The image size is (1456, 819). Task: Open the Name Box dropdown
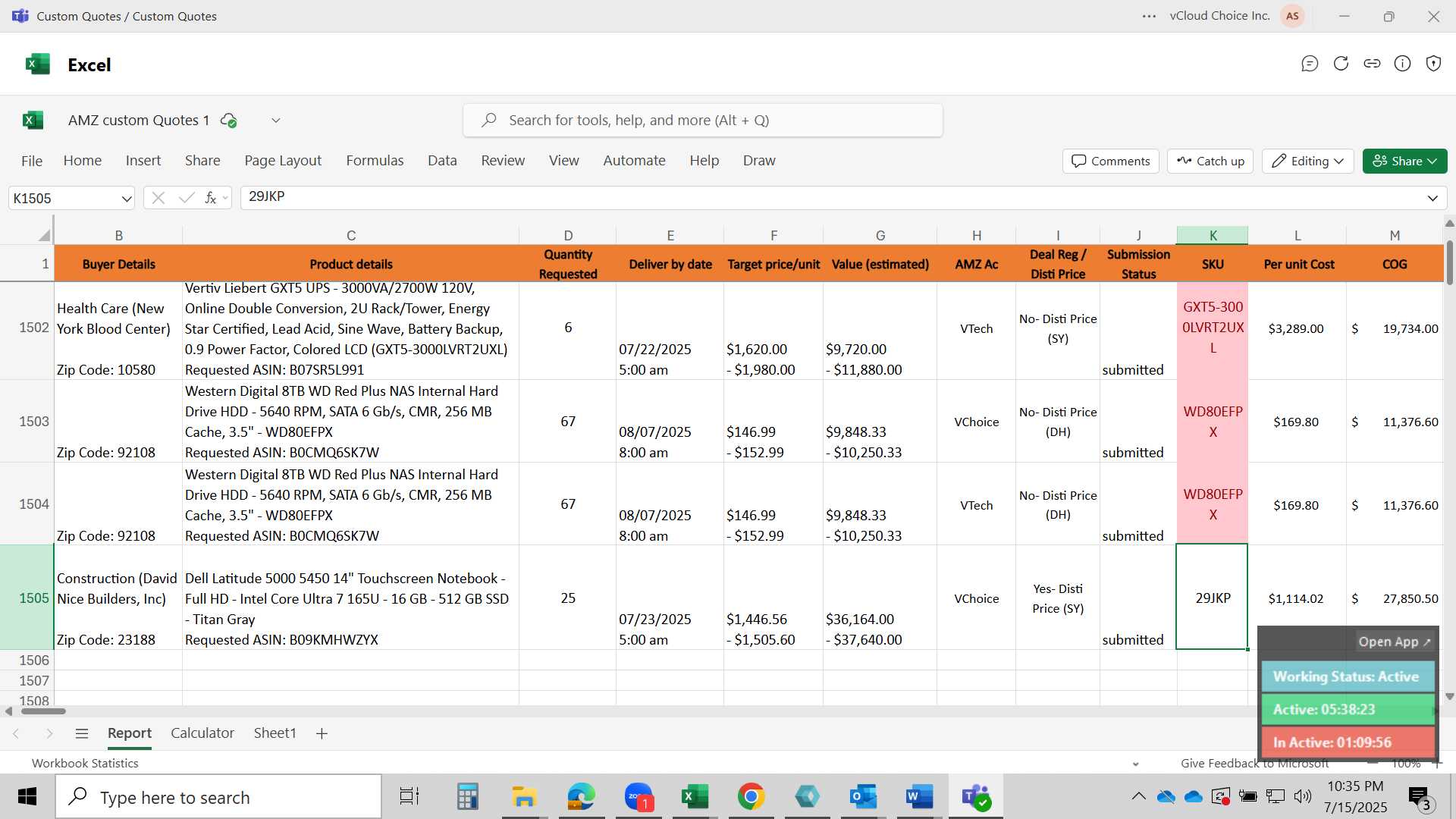126,199
